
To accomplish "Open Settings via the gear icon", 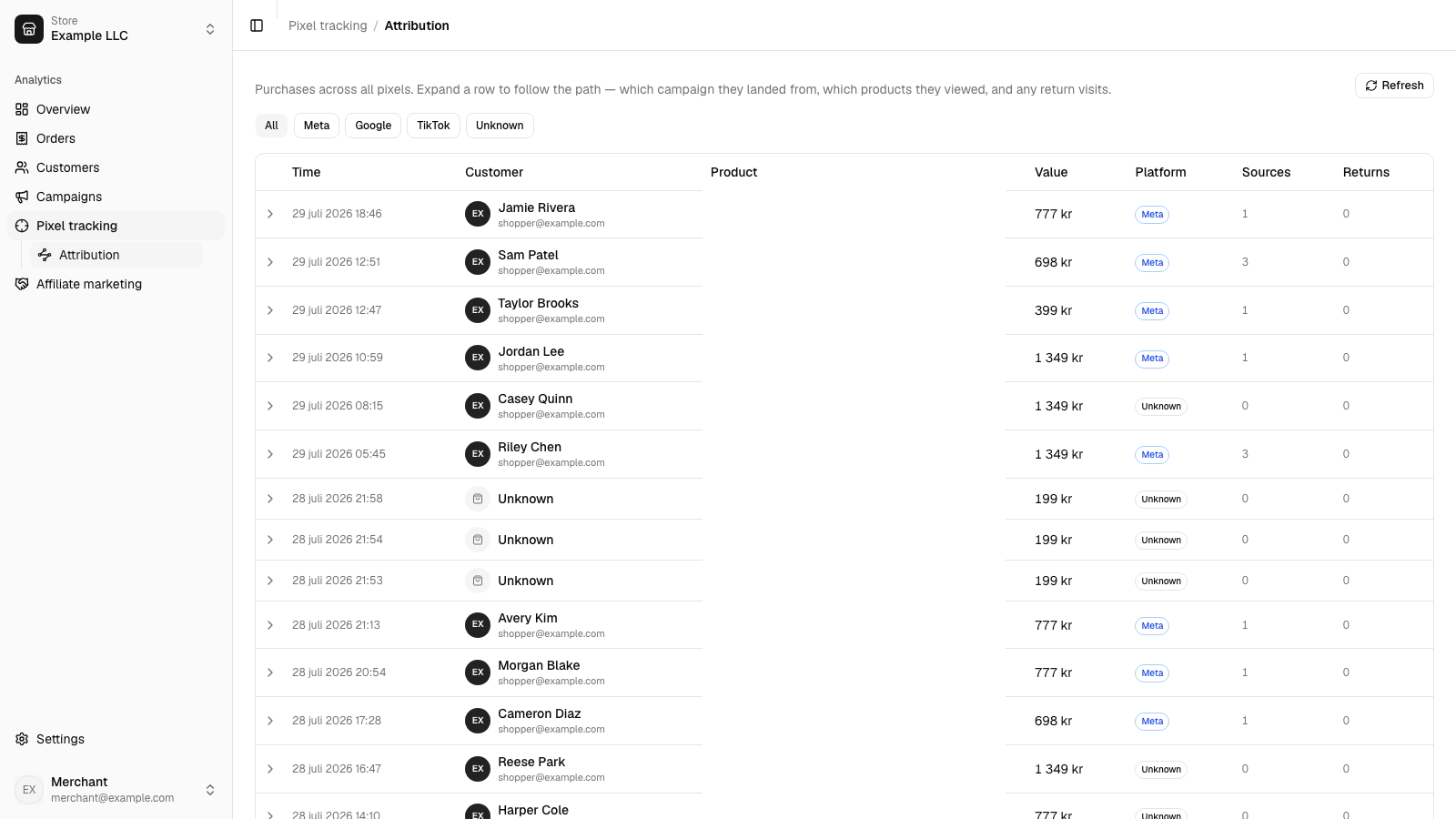I will (22, 739).
